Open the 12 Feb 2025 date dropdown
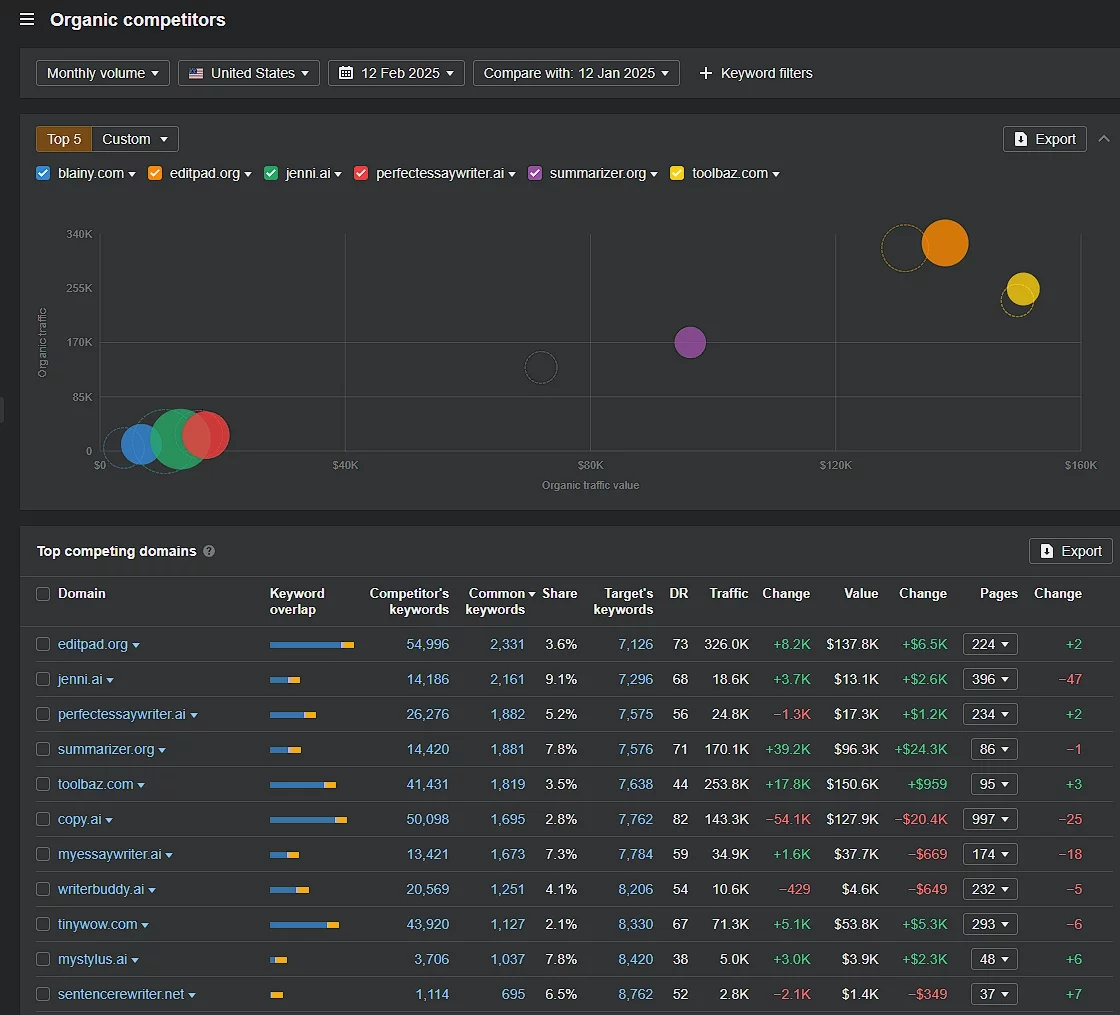1120x1015 pixels. (x=396, y=73)
